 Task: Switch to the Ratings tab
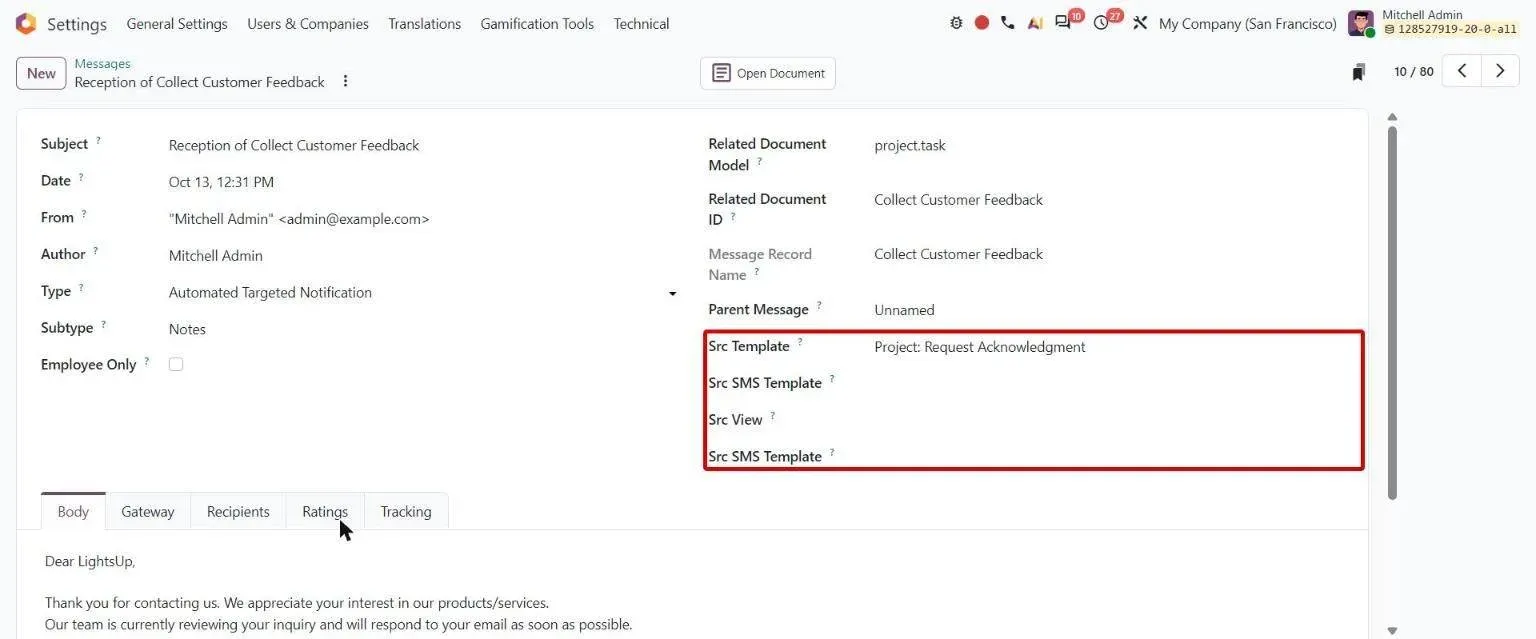point(325,511)
